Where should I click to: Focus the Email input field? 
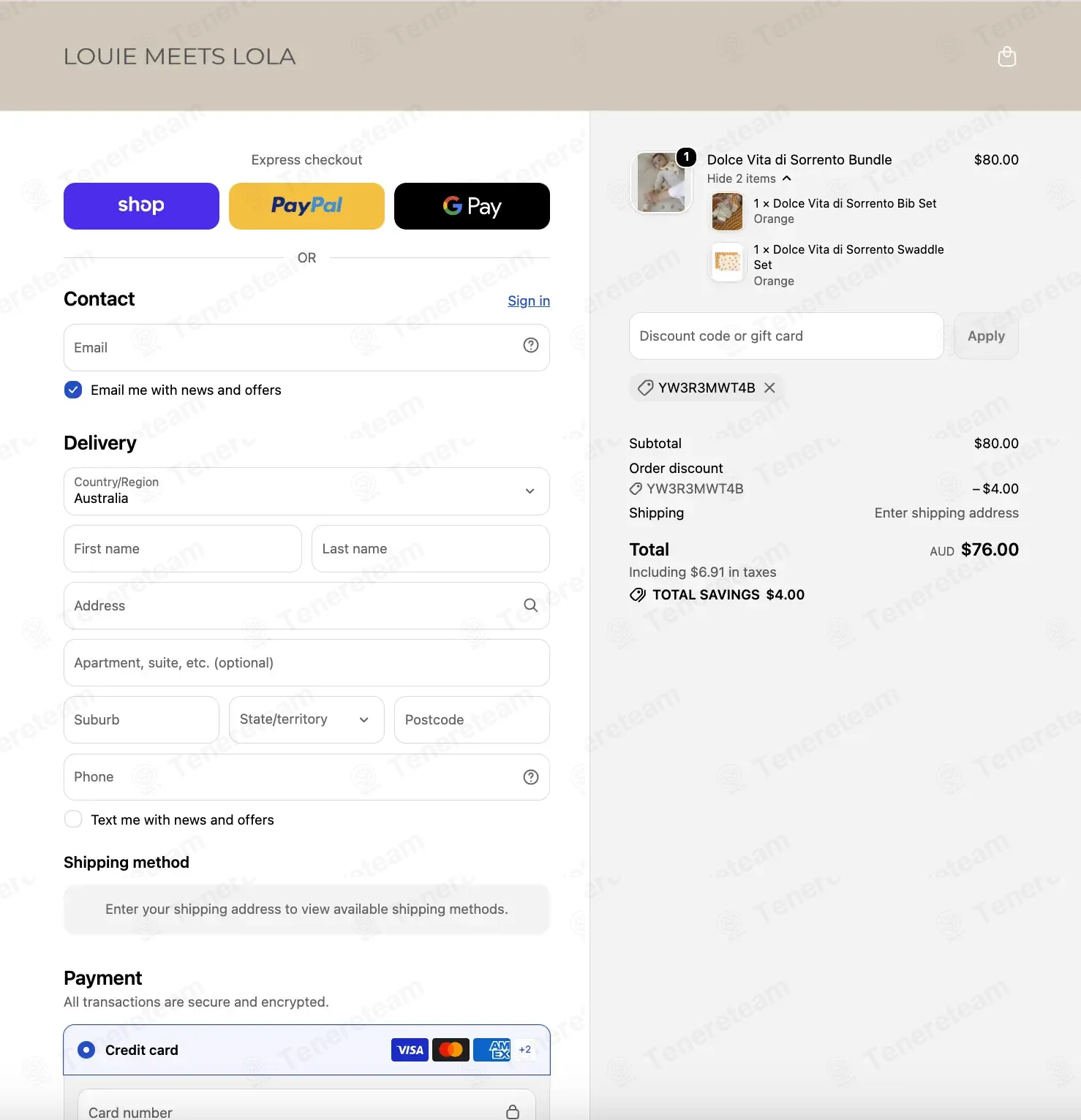(306, 347)
